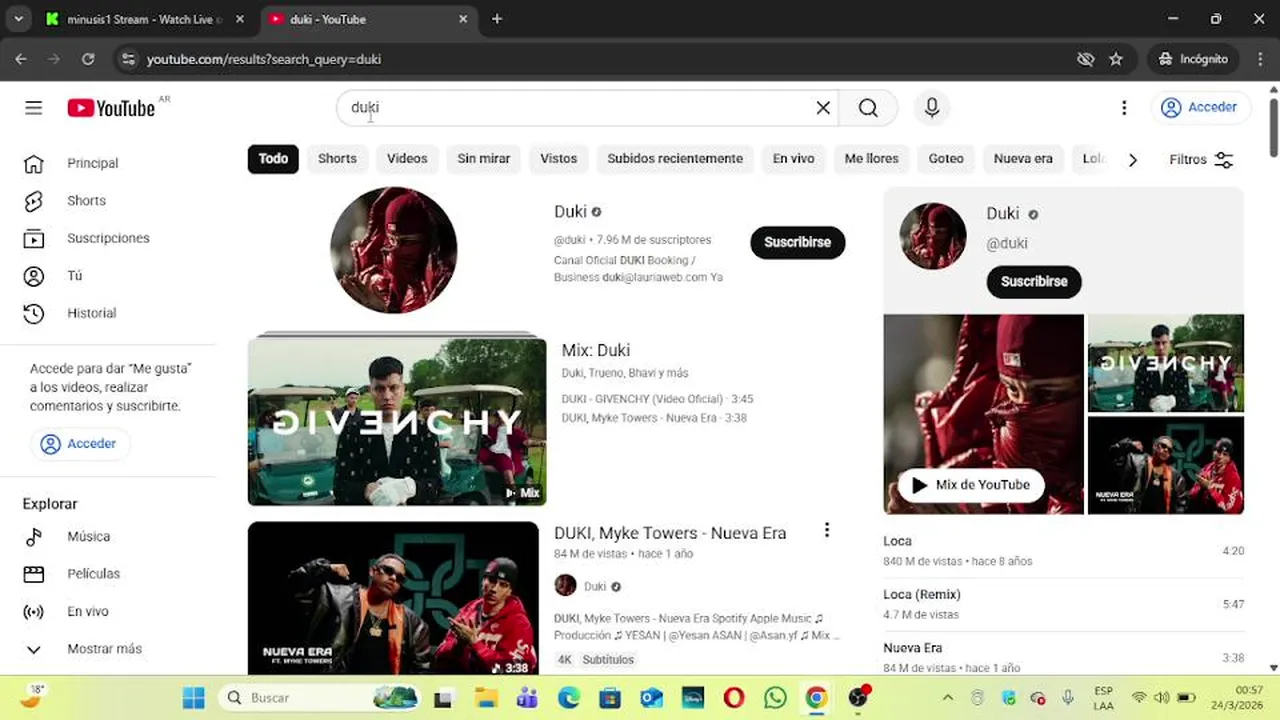This screenshot has width=1280, height=720.
Task: Open WhatsApp from the taskbar
Action: 775,698
